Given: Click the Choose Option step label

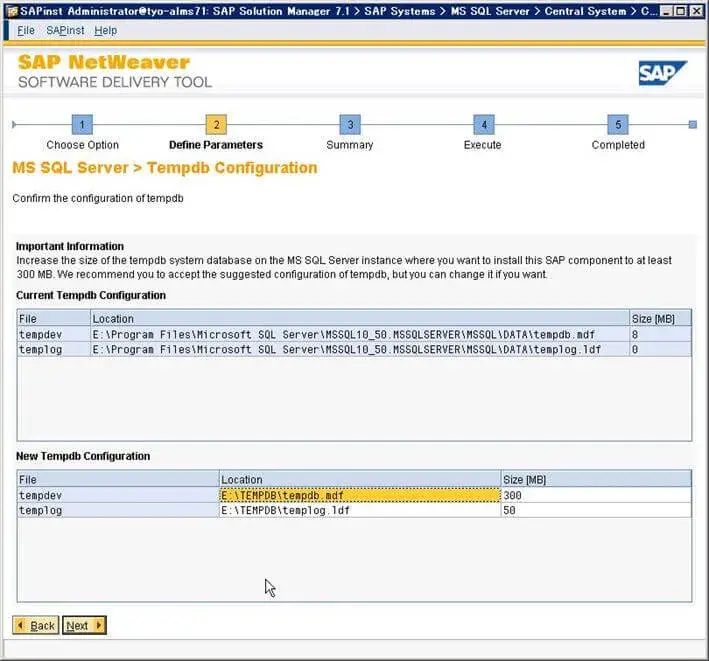Looking at the screenshot, I should click(82, 145).
